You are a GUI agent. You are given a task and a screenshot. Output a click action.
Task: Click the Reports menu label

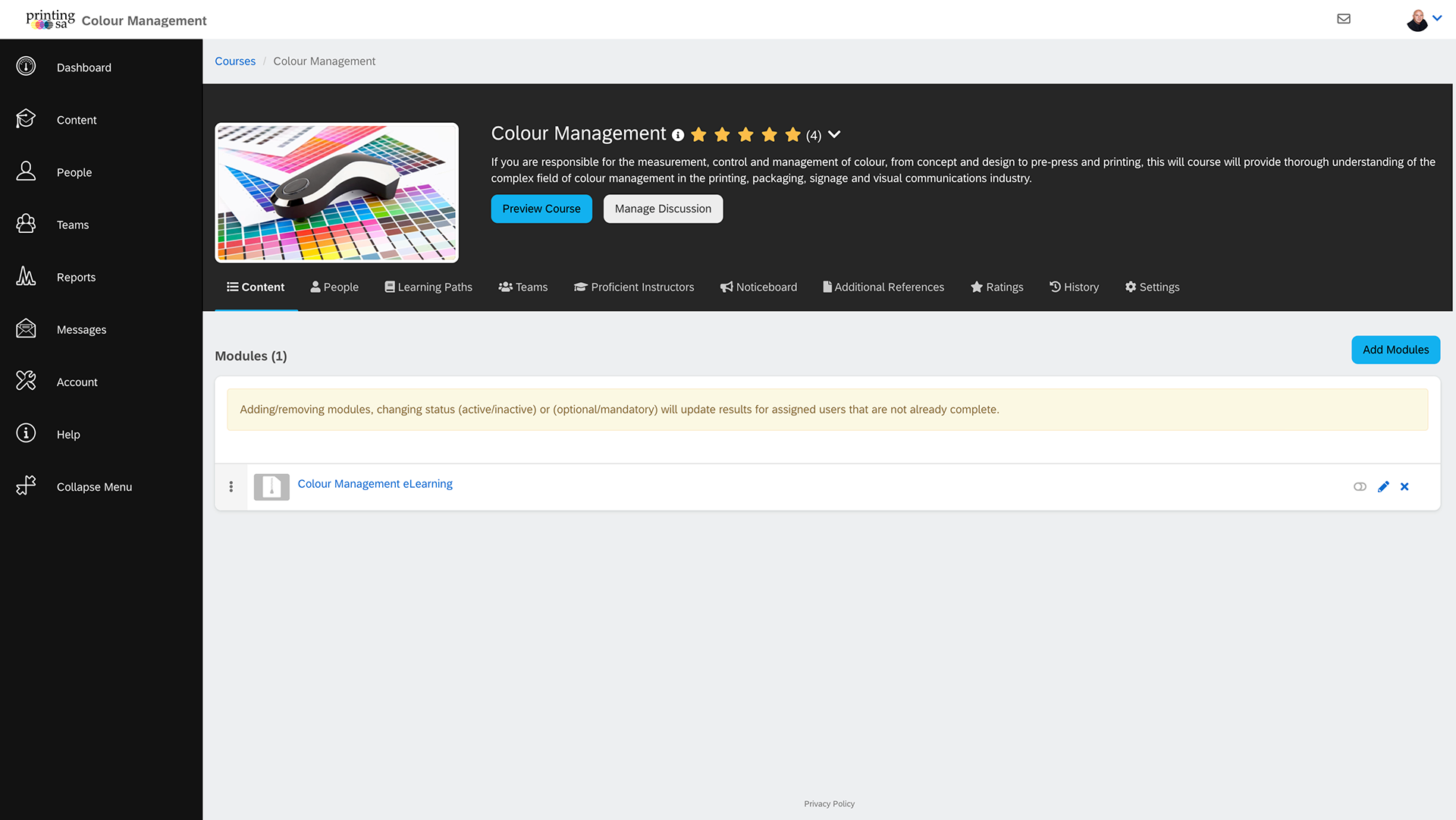coord(76,278)
